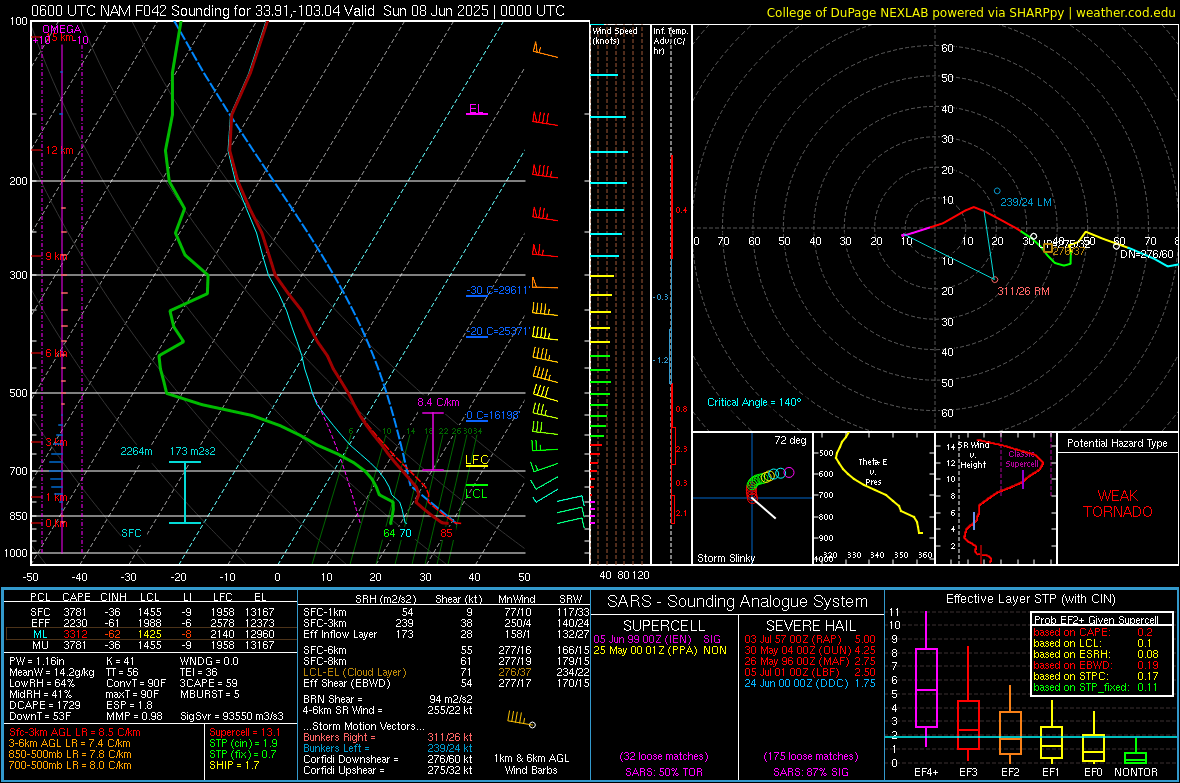The width and height of the screenshot is (1180, 783).
Task: Click the LCL-EL (Cloud Layer) row
Action: pos(446,672)
